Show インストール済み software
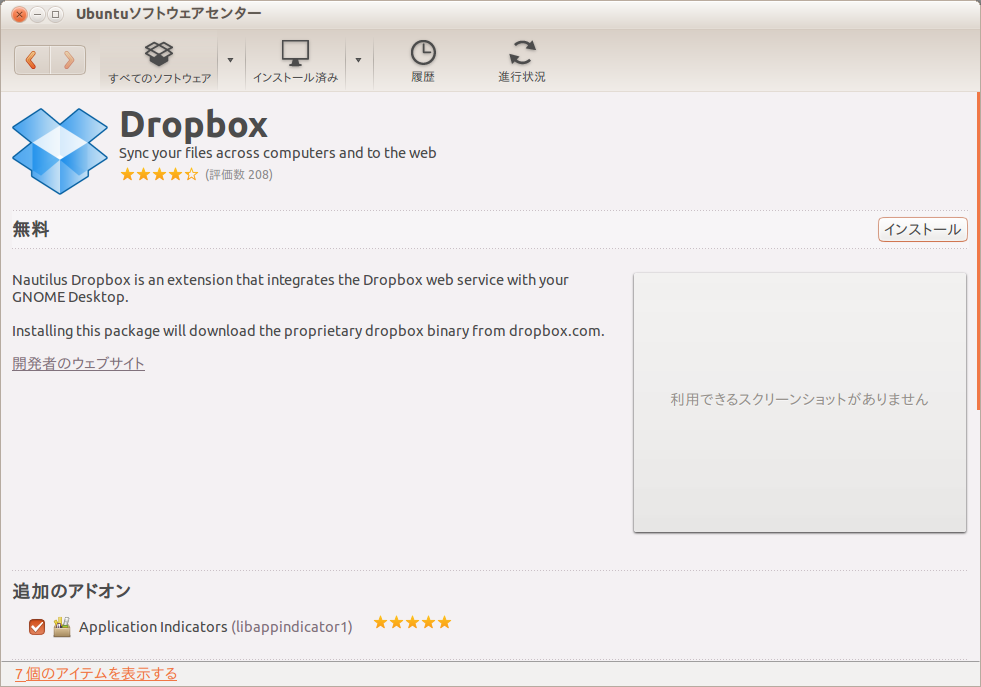 (x=295, y=61)
